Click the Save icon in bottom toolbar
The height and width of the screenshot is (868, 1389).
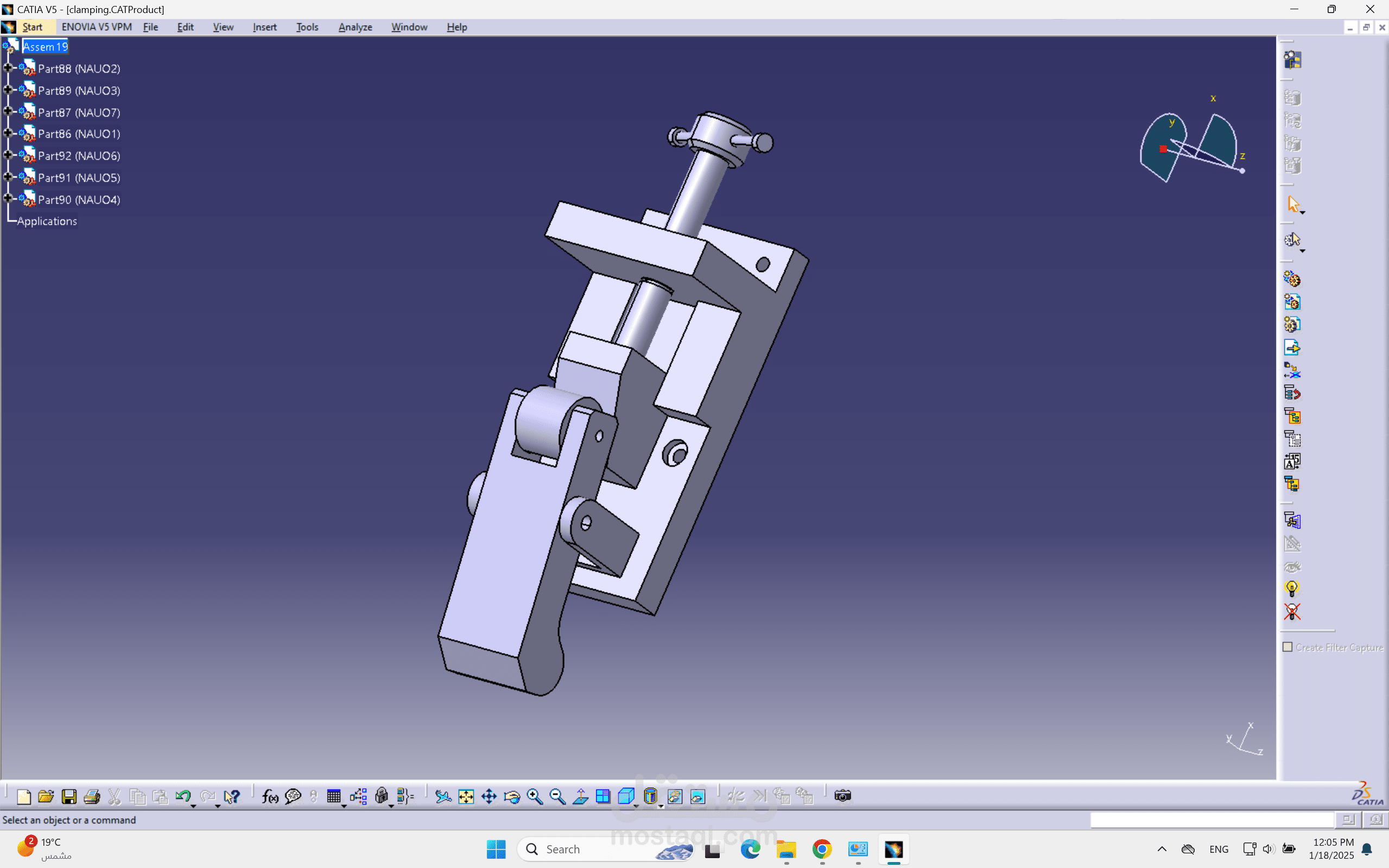[69, 796]
